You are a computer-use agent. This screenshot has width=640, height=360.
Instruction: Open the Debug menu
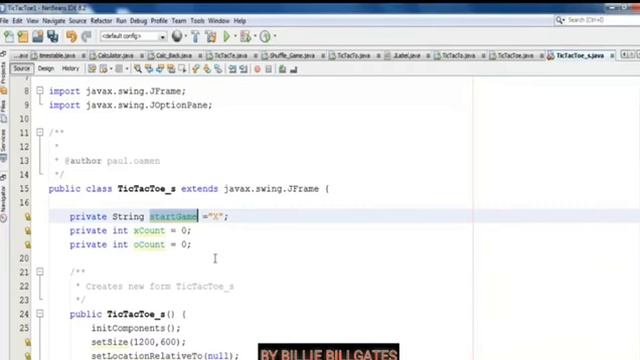138,21
